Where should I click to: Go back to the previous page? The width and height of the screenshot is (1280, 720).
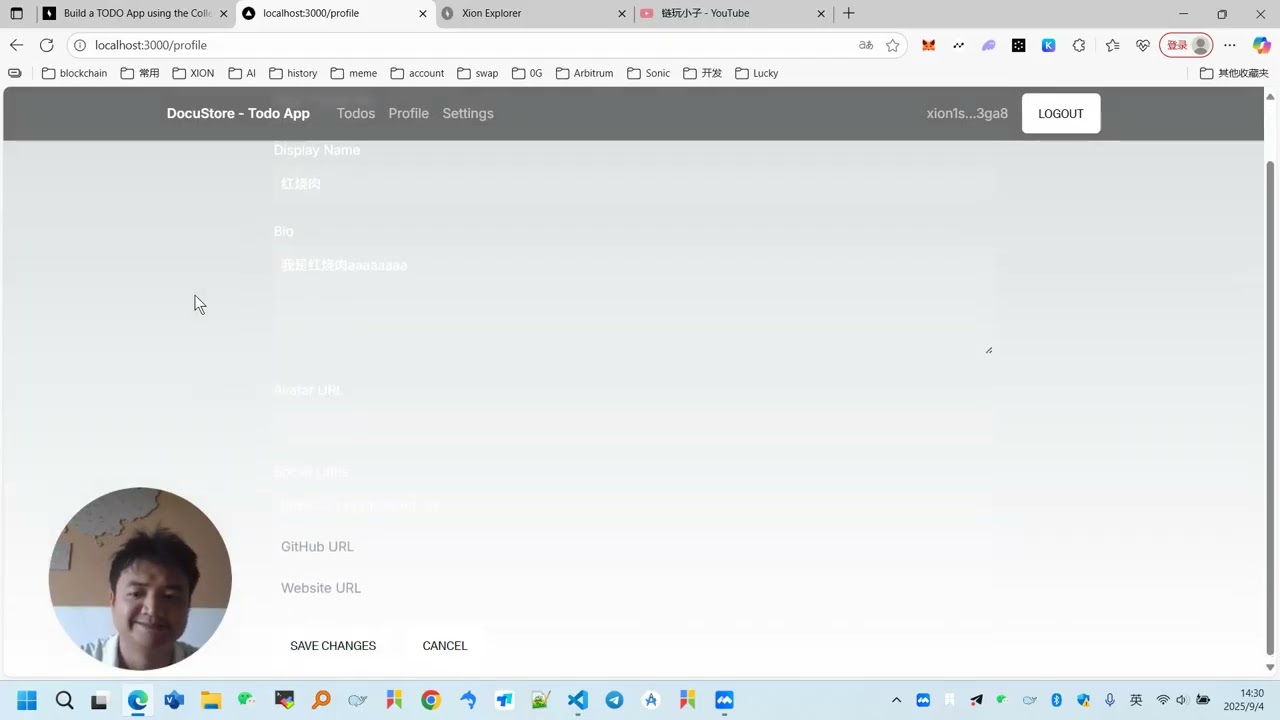coord(16,45)
